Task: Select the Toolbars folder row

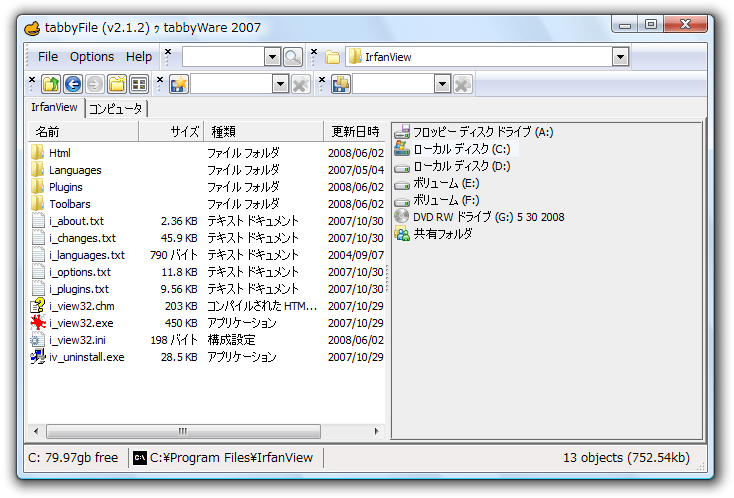Action: pos(207,204)
